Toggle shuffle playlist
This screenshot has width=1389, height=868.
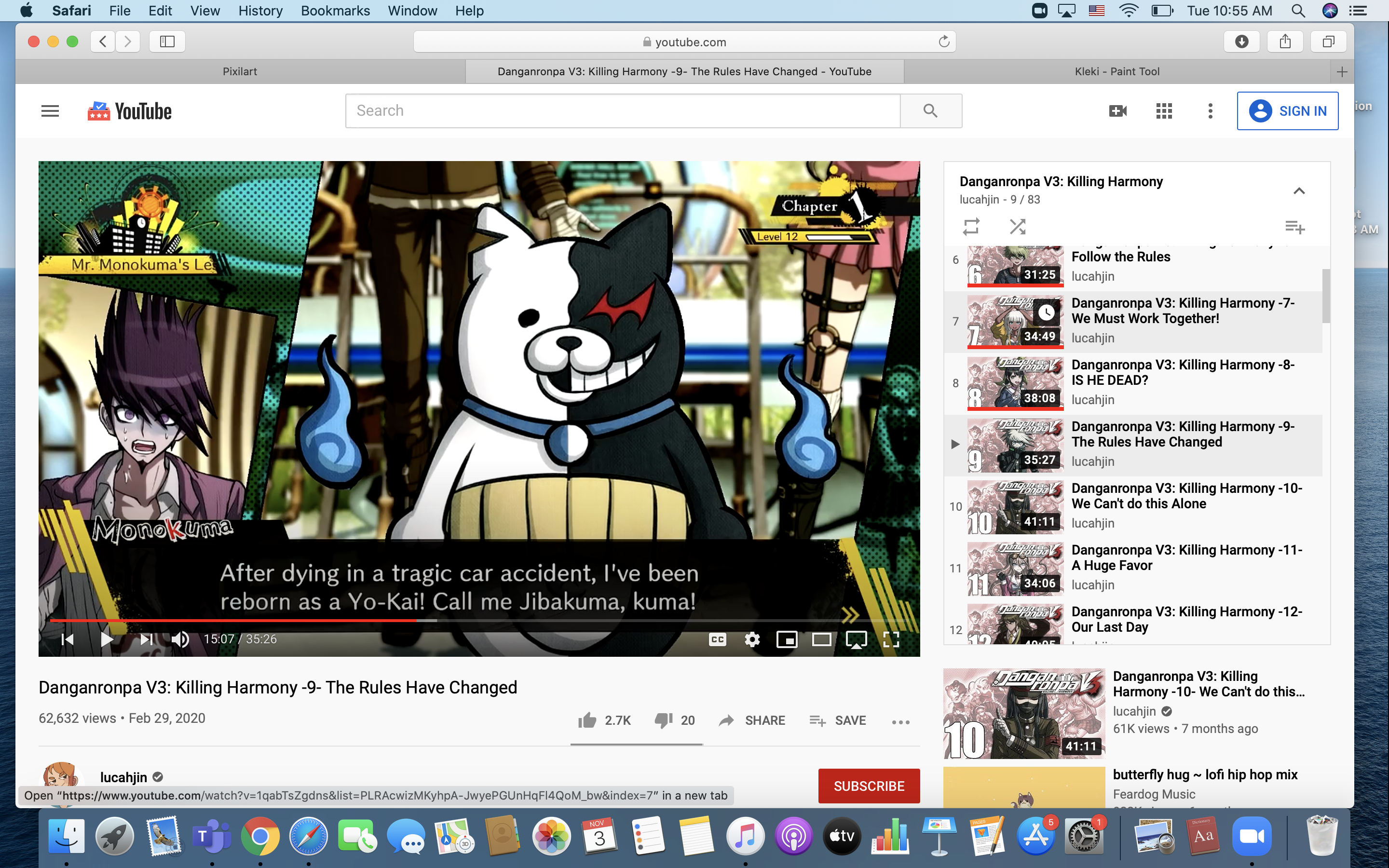click(1018, 227)
